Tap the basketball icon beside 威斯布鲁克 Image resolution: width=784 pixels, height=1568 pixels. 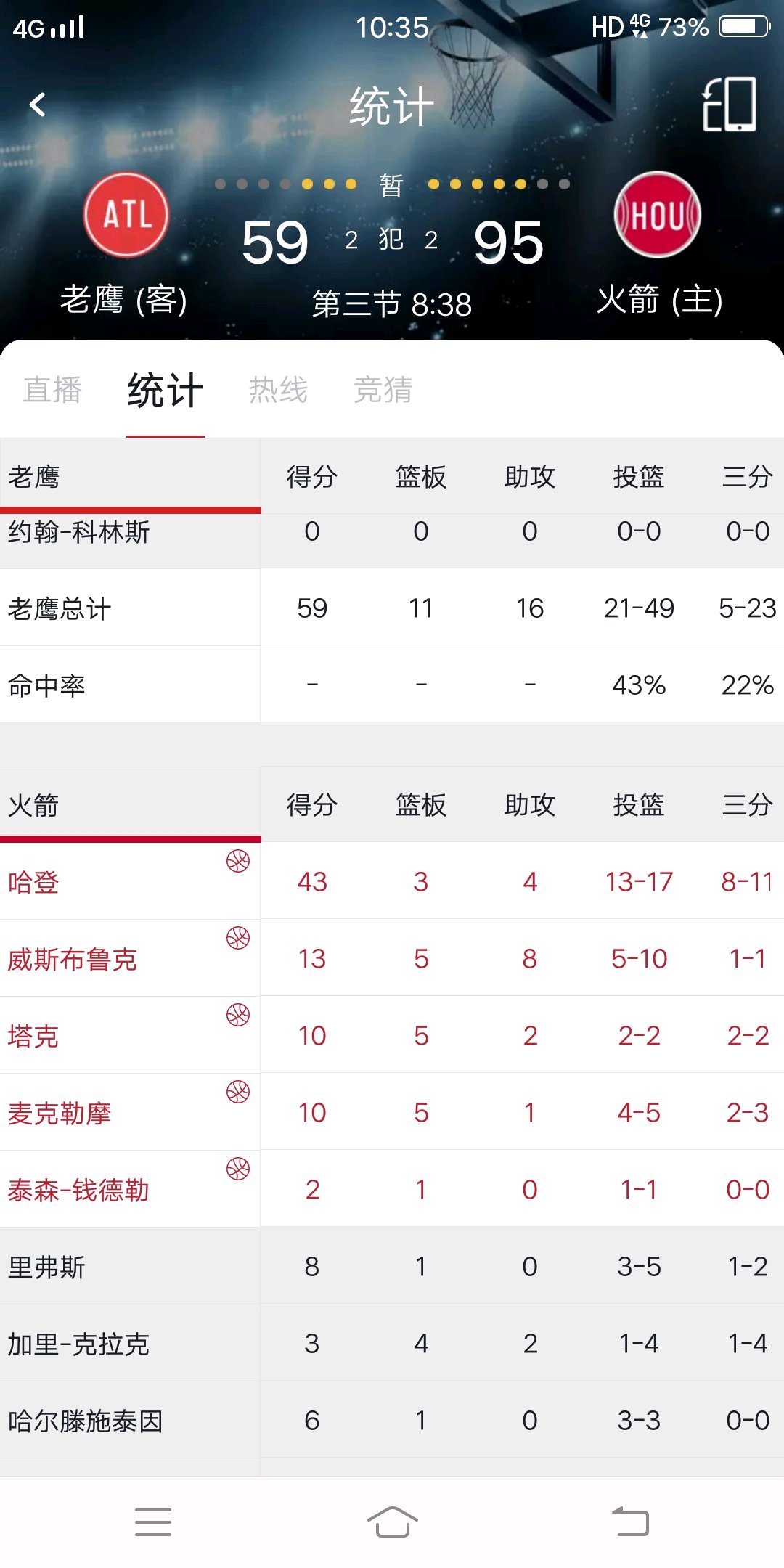(x=238, y=938)
